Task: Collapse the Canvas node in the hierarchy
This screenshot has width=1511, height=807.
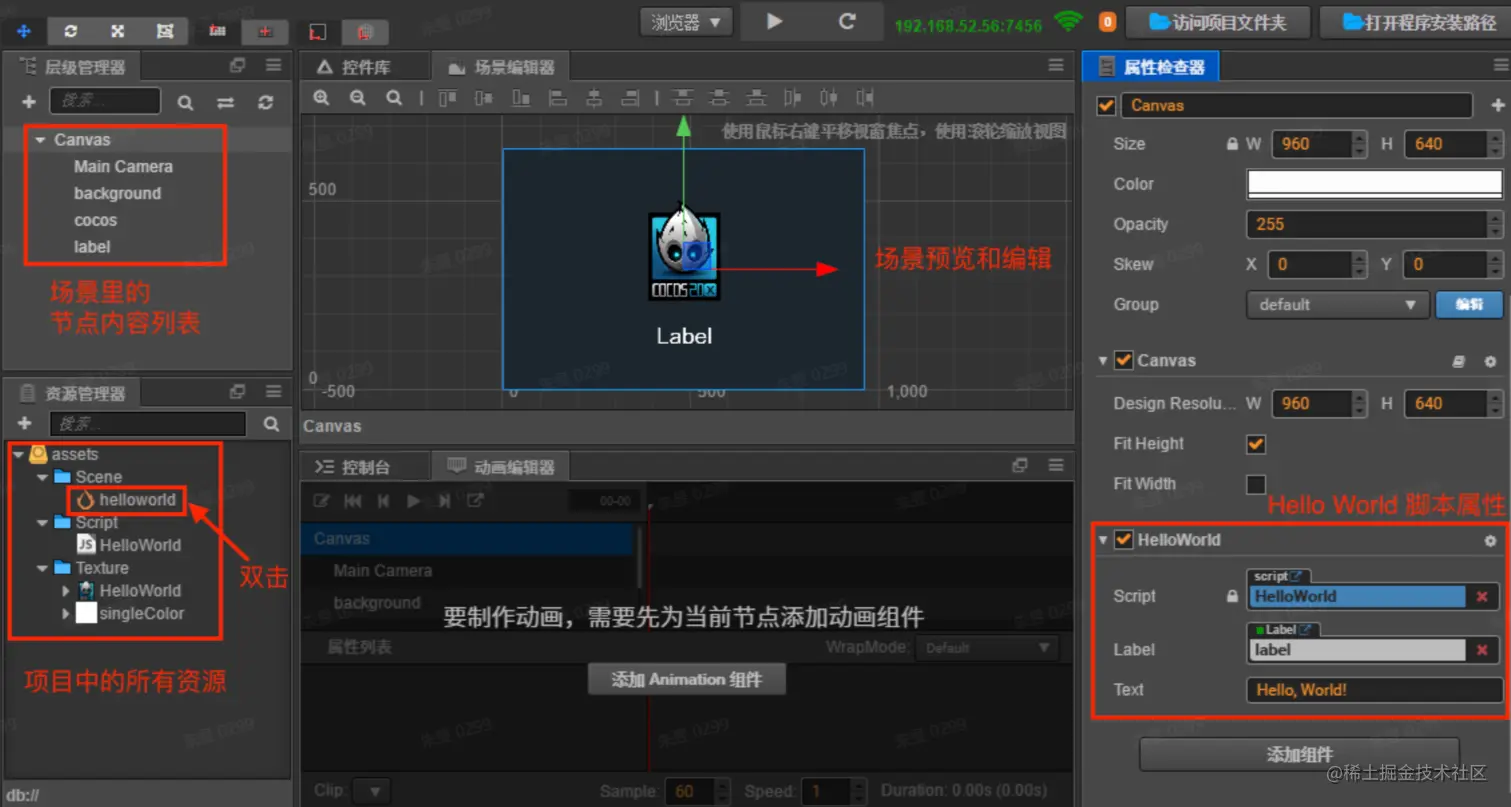Action: point(40,141)
